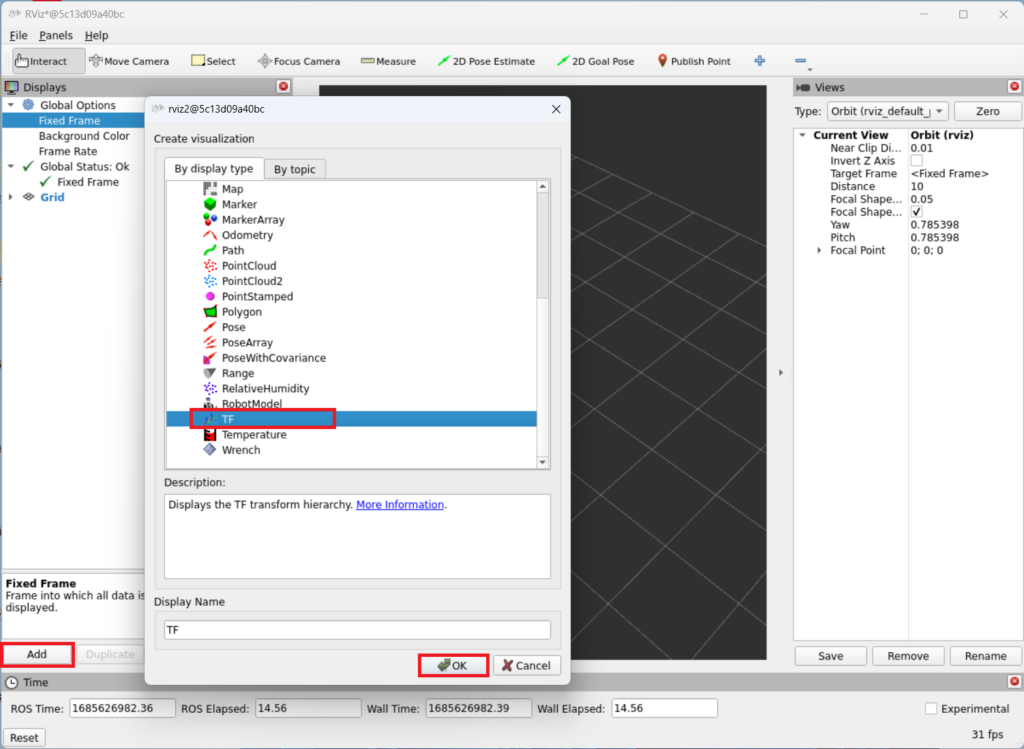Switch to By display type tab
This screenshot has width=1024, height=749.
coord(214,168)
